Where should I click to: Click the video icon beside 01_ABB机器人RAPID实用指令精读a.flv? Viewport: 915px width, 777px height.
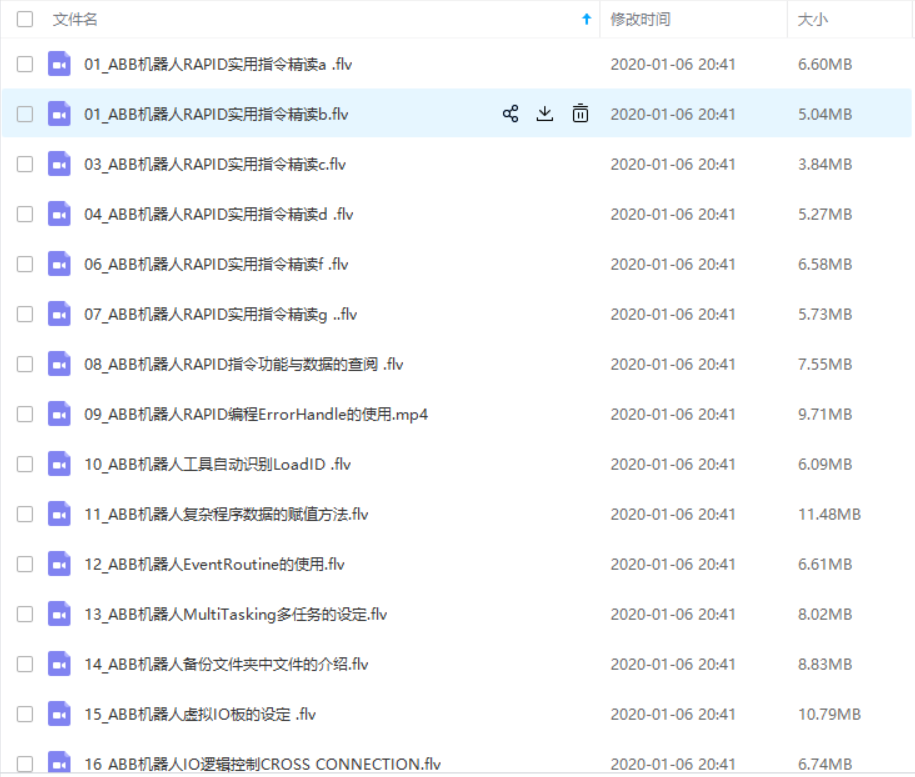point(59,63)
